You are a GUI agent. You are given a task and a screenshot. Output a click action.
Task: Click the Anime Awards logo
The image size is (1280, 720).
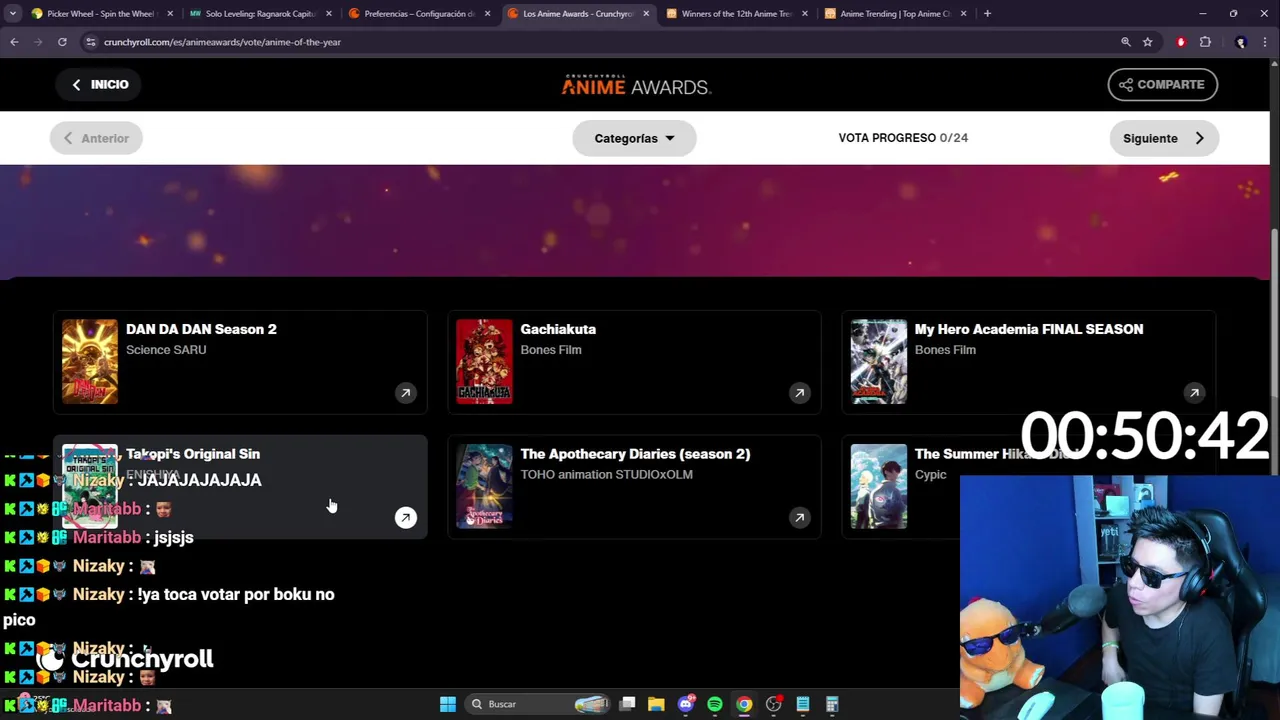point(636,86)
